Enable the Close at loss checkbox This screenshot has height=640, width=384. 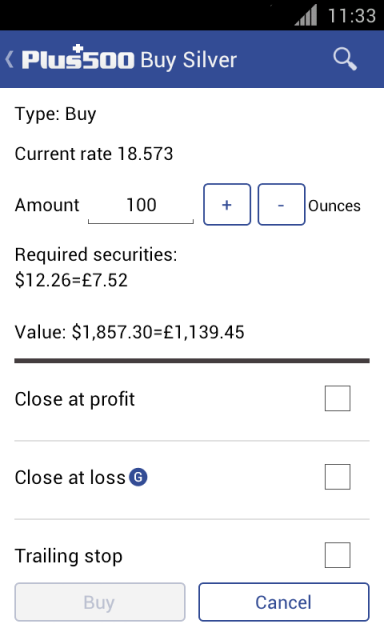coord(337,477)
